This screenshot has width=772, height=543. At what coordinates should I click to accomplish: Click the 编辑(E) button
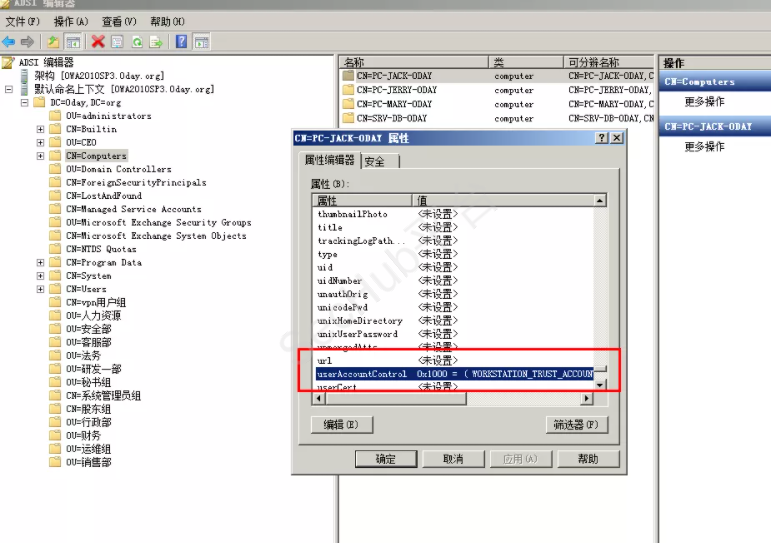pyautogui.click(x=340, y=425)
